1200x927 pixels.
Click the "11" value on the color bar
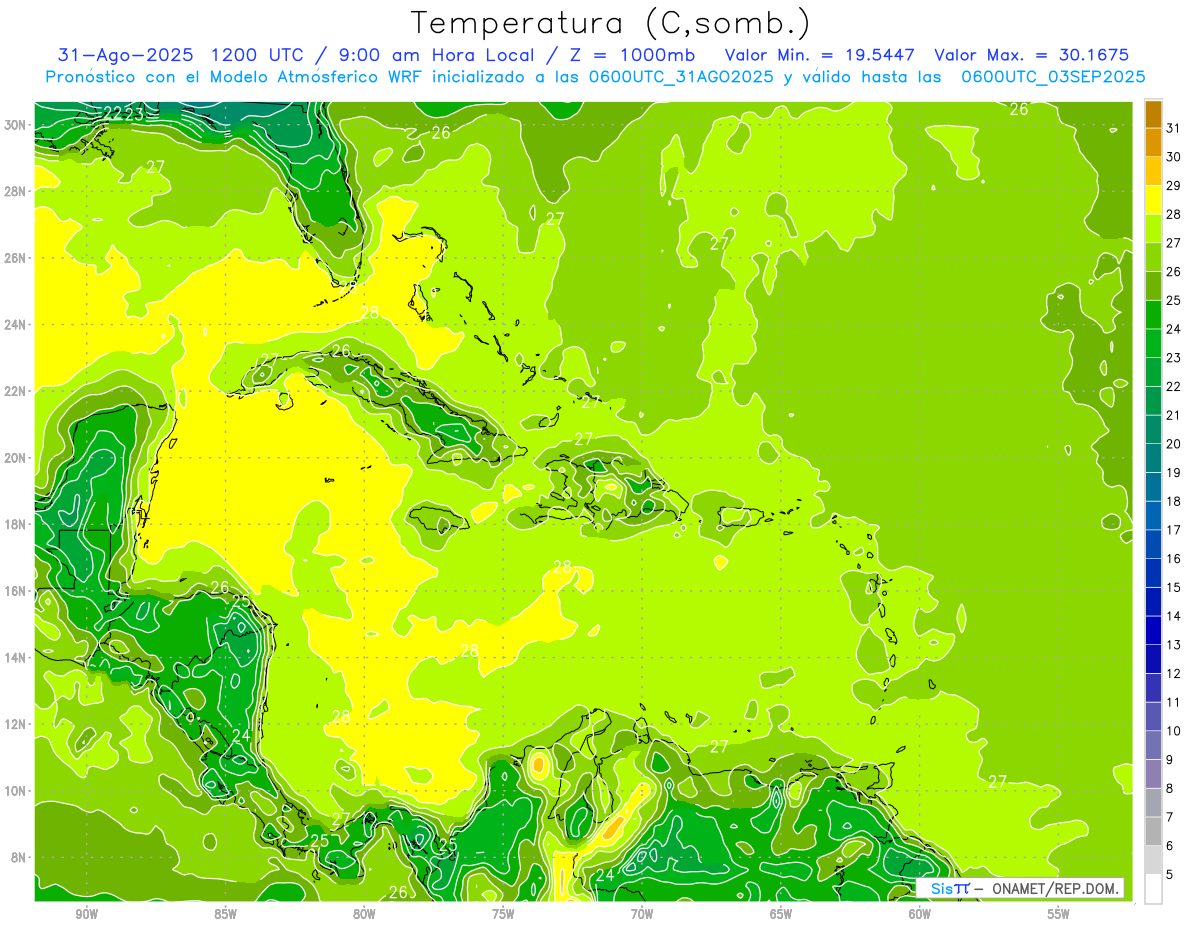[1174, 702]
